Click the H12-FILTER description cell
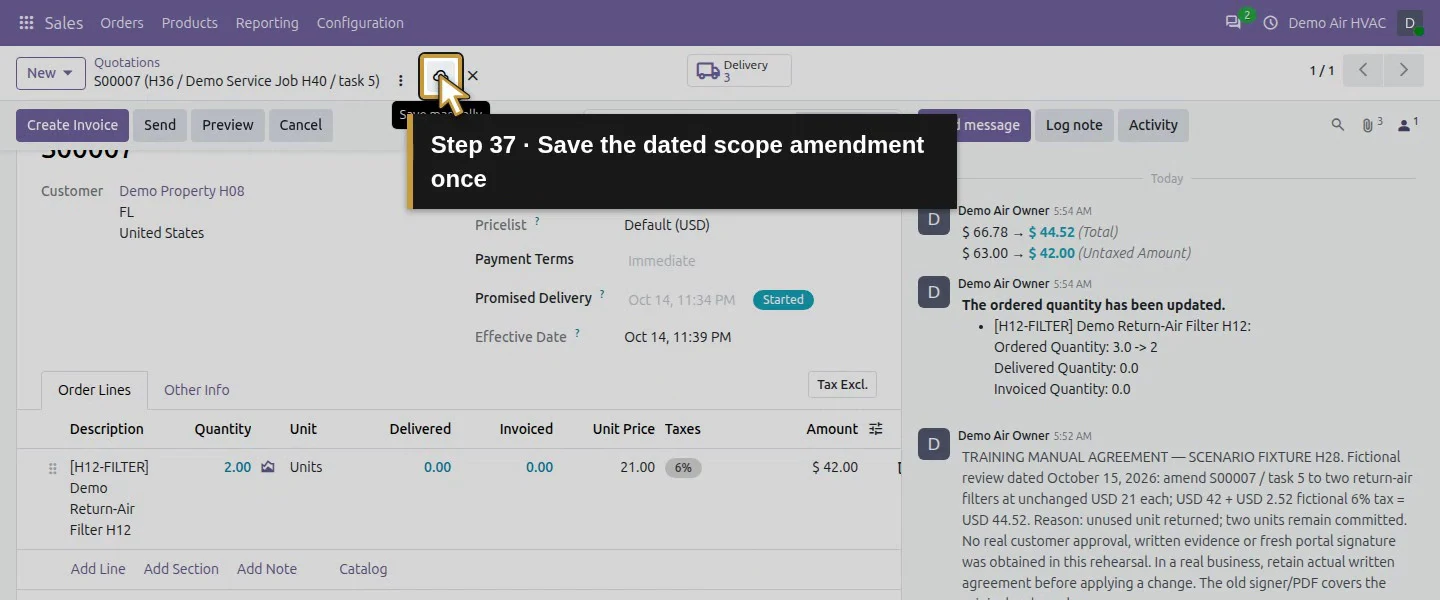1440x600 pixels. coord(110,498)
